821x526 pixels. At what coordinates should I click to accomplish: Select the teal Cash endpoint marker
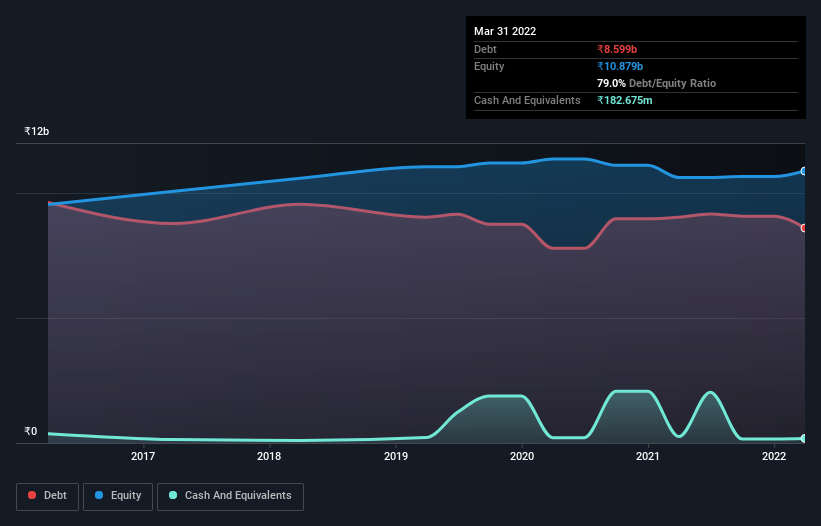click(804, 439)
